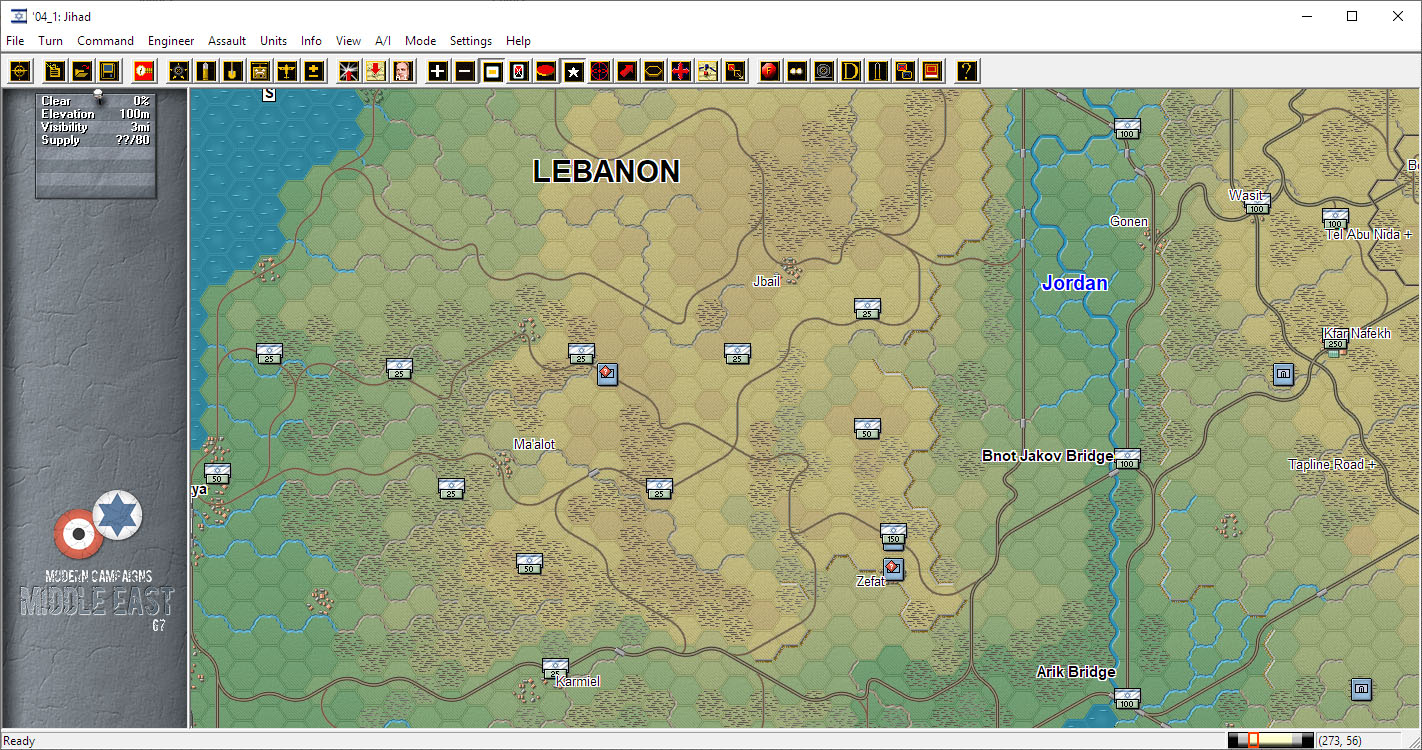The width and height of the screenshot is (1422, 750).
Task: Click the crosshair target toolbar icon
Action: [21, 71]
